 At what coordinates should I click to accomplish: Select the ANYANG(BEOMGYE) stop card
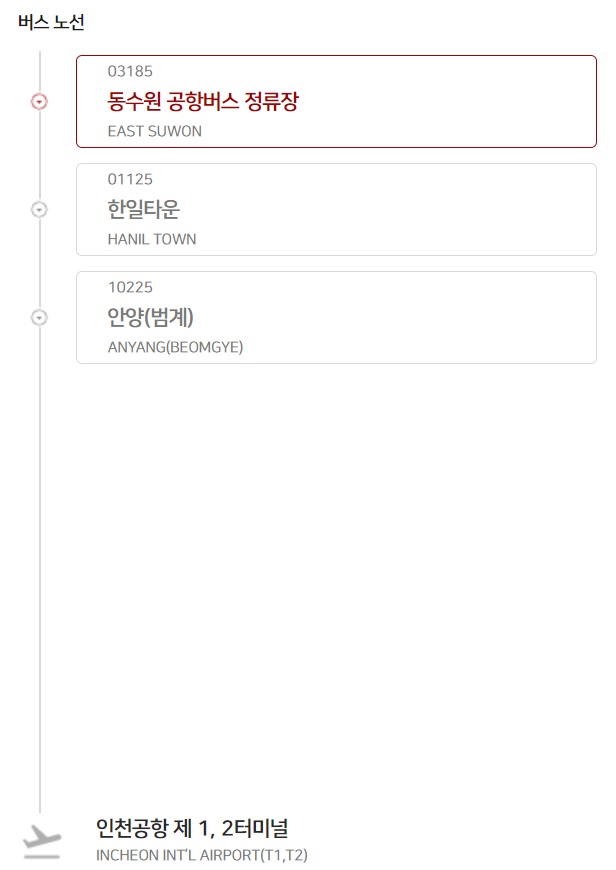click(335, 317)
